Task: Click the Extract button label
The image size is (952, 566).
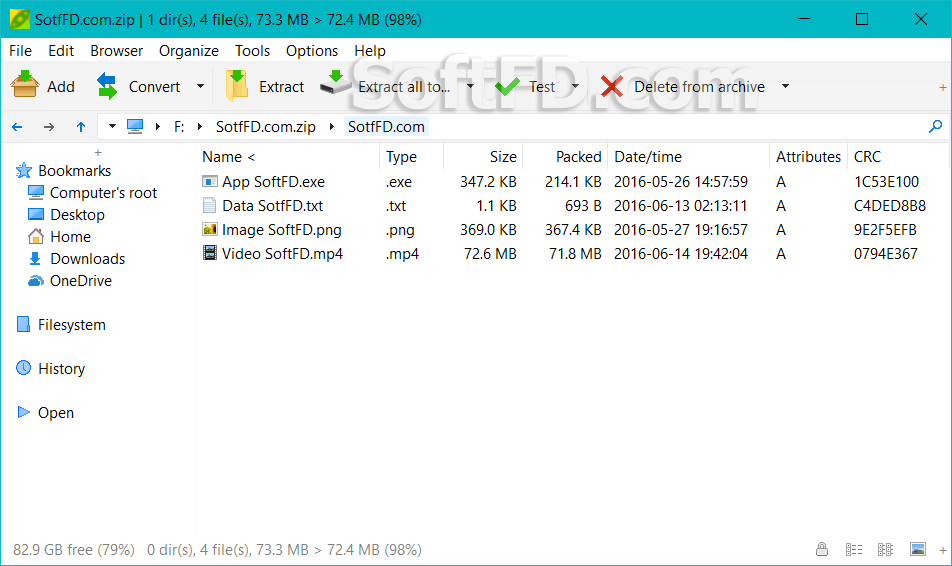Action: click(282, 87)
